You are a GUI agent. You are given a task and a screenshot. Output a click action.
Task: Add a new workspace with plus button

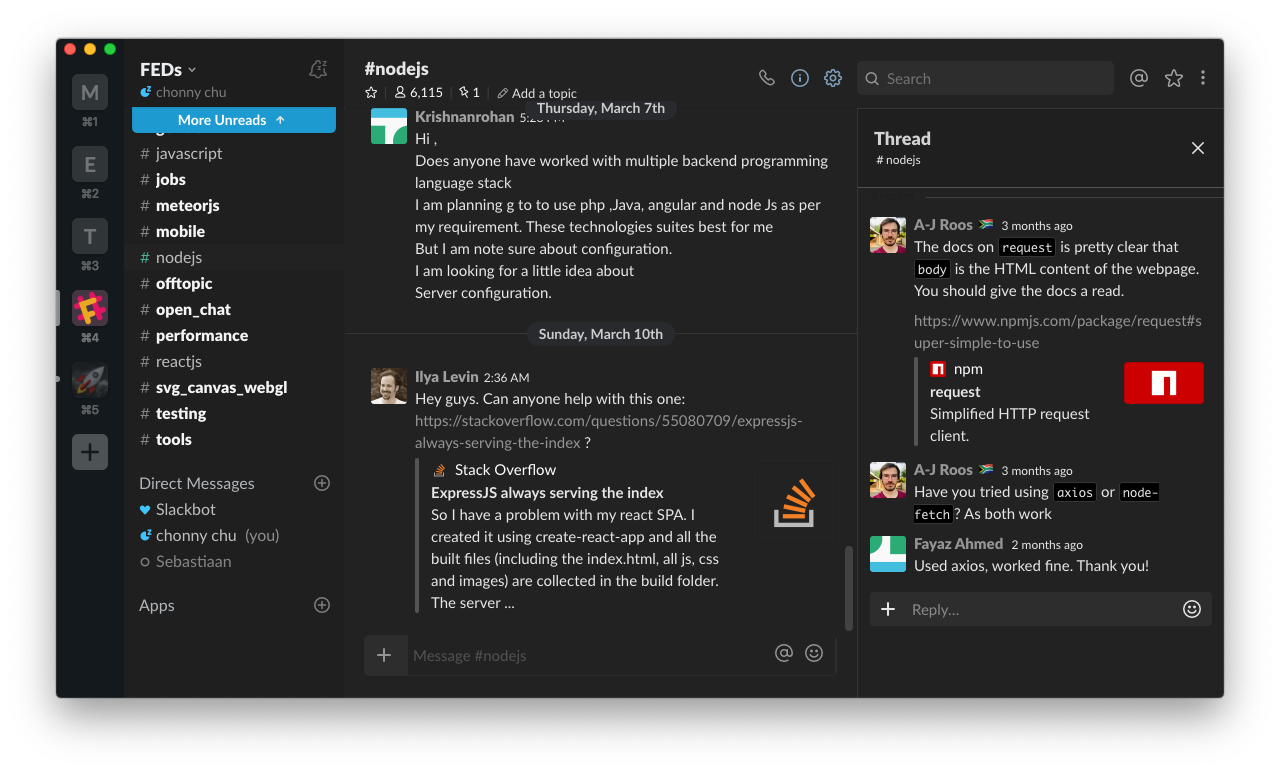(90, 452)
